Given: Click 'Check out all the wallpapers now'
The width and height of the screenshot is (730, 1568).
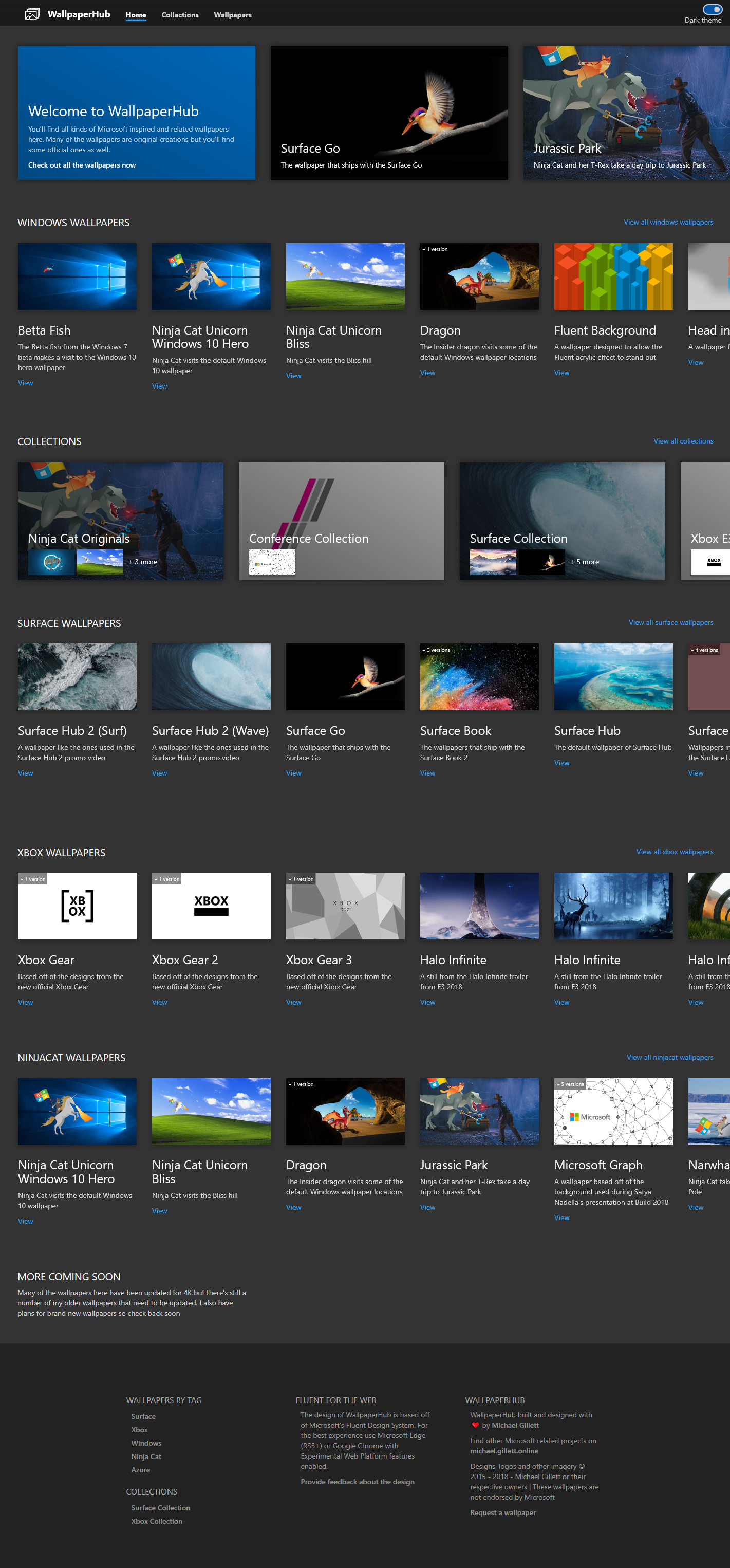Looking at the screenshot, I should pyautogui.click(x=82, y=165).
